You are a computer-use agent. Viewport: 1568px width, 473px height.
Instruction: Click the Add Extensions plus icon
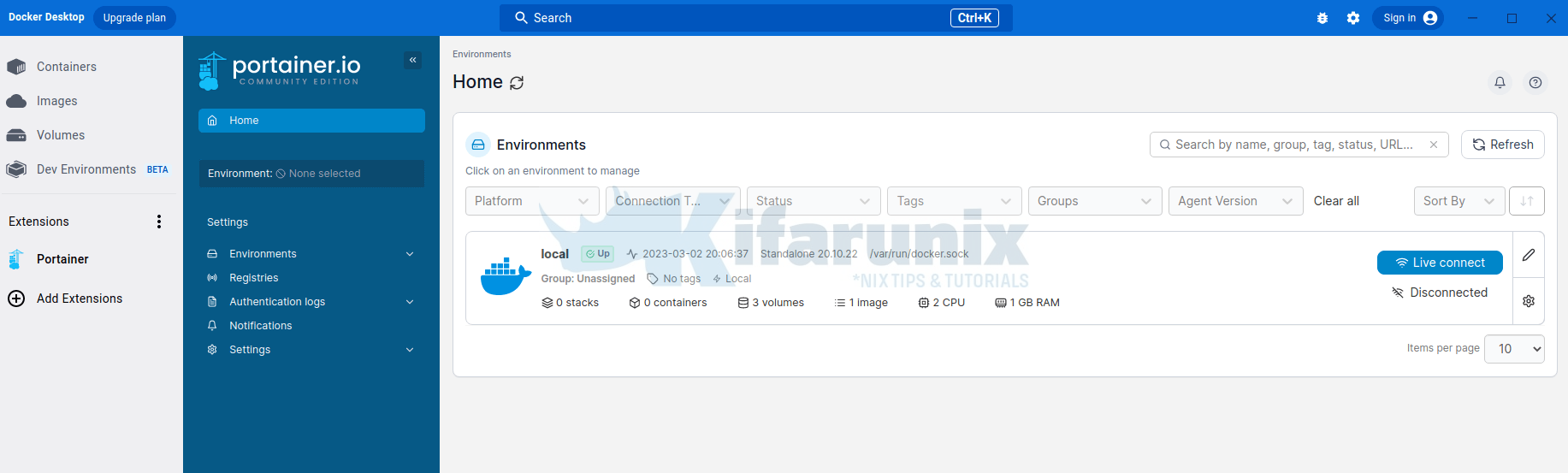click(x=16, y=299)
